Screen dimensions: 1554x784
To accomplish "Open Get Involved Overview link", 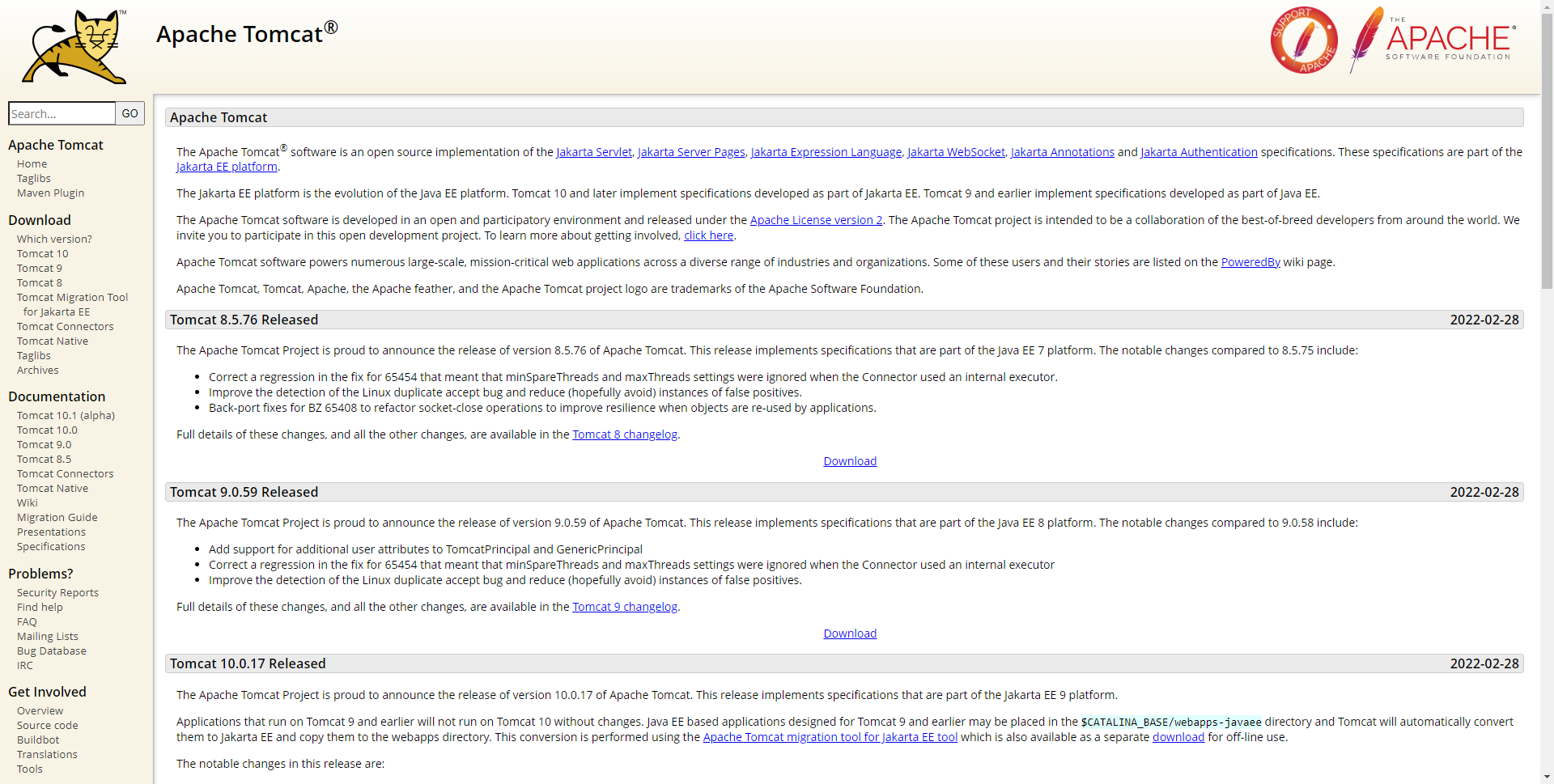I will [x=40, y=710].
